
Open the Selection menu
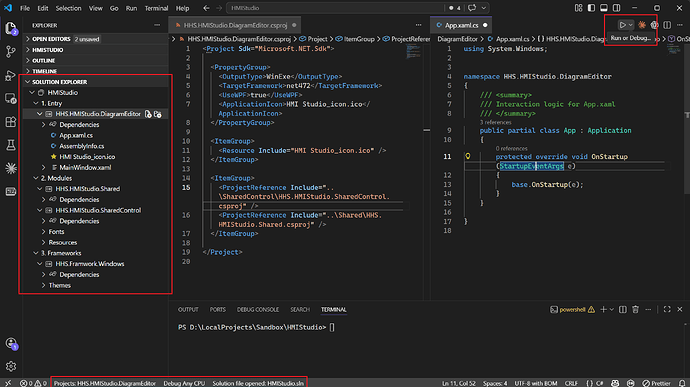coord(68,8)
